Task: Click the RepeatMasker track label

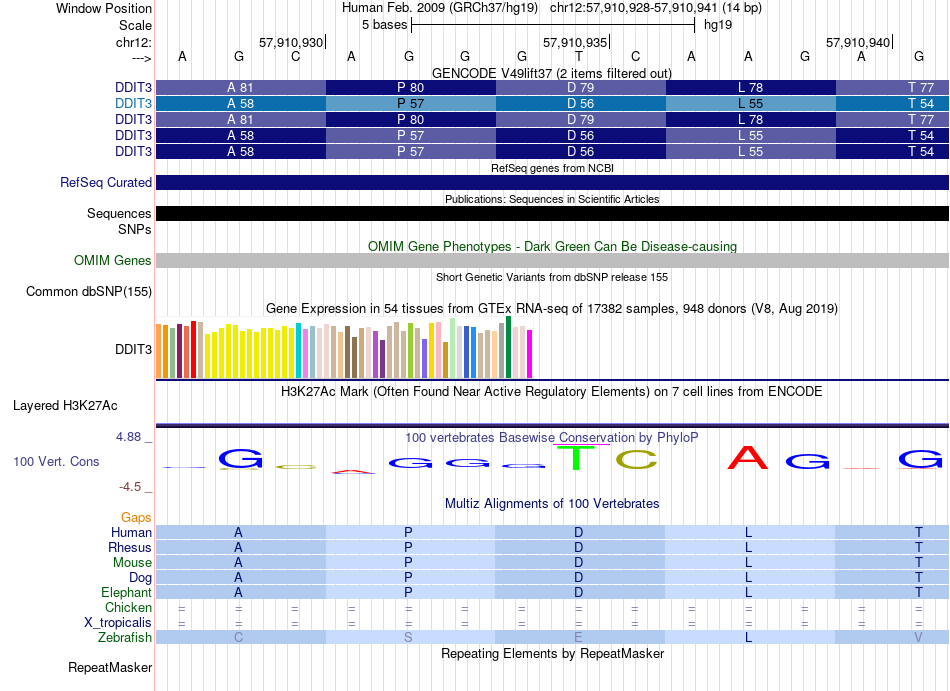Action: tap(110, 667)
